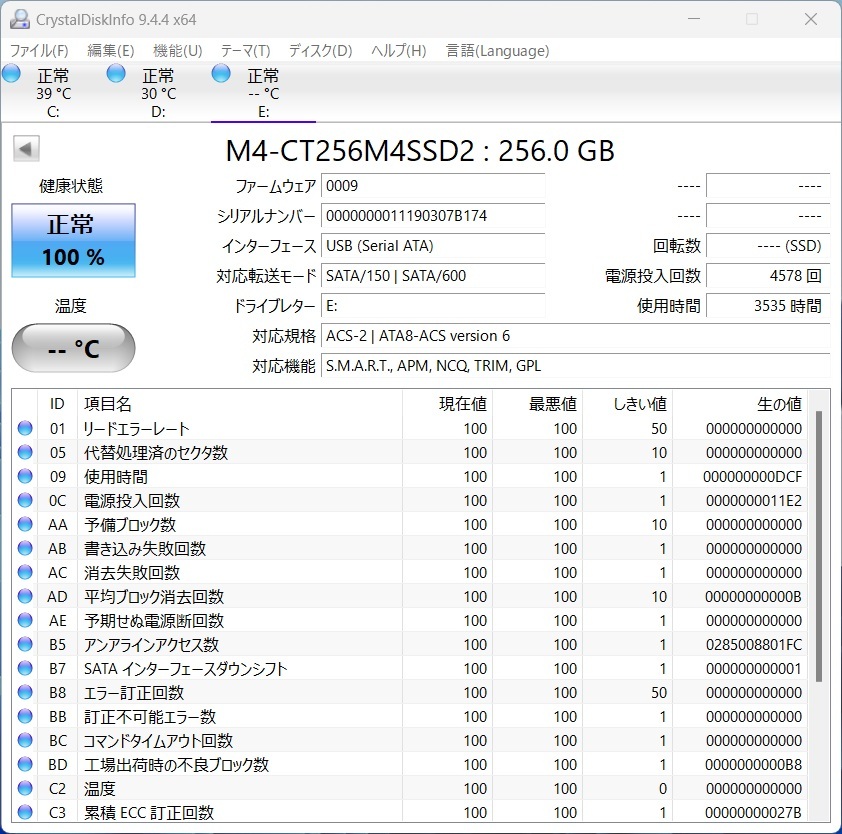Click the しきい値 column header
Viewport: 842px width, 834px height.
point(628,403)
